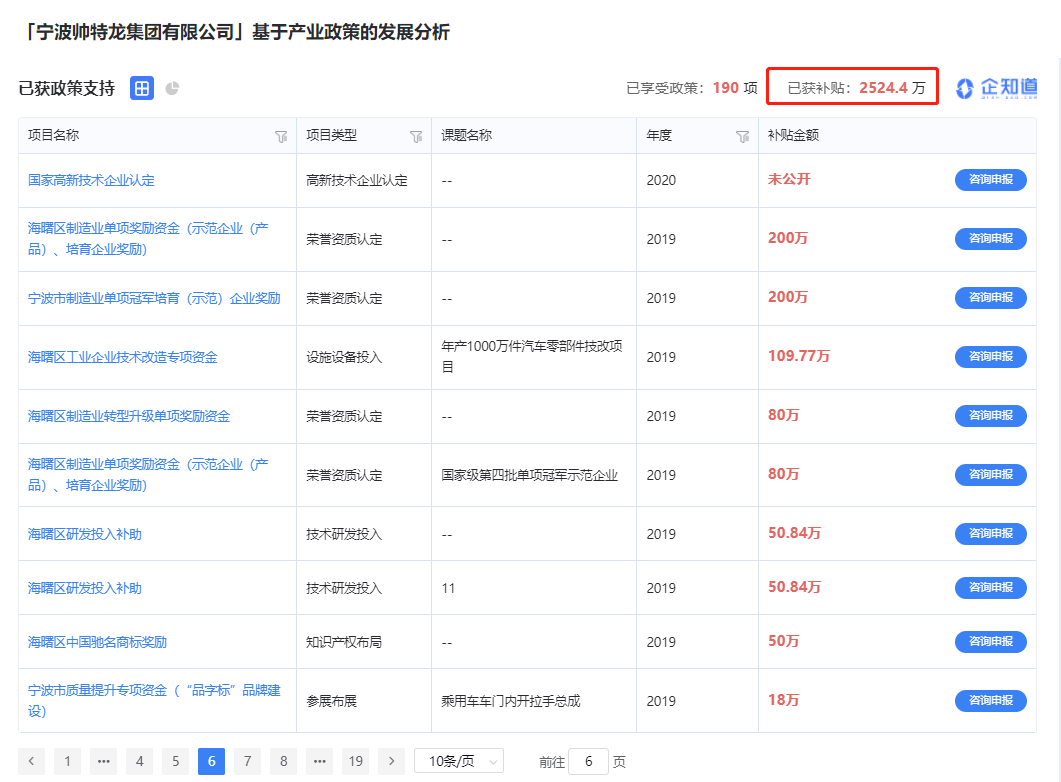Screen dimensions: 1061x782
Task: Click the 50万 subsidy amount
Action: [784, 641]
